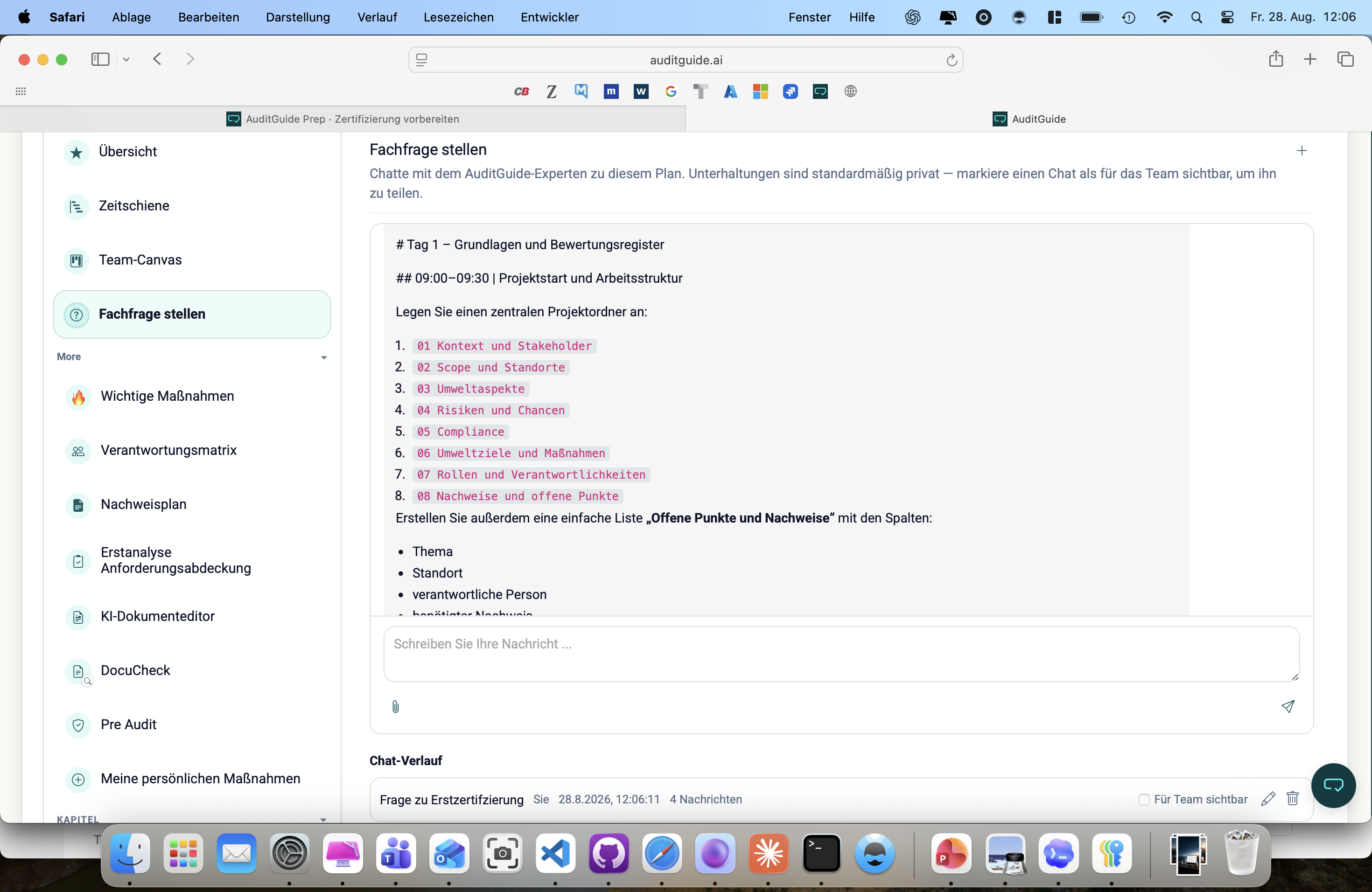Screen dimensions: 1372x892
Task: Open floating chat support button
Action: (1333, 785)
